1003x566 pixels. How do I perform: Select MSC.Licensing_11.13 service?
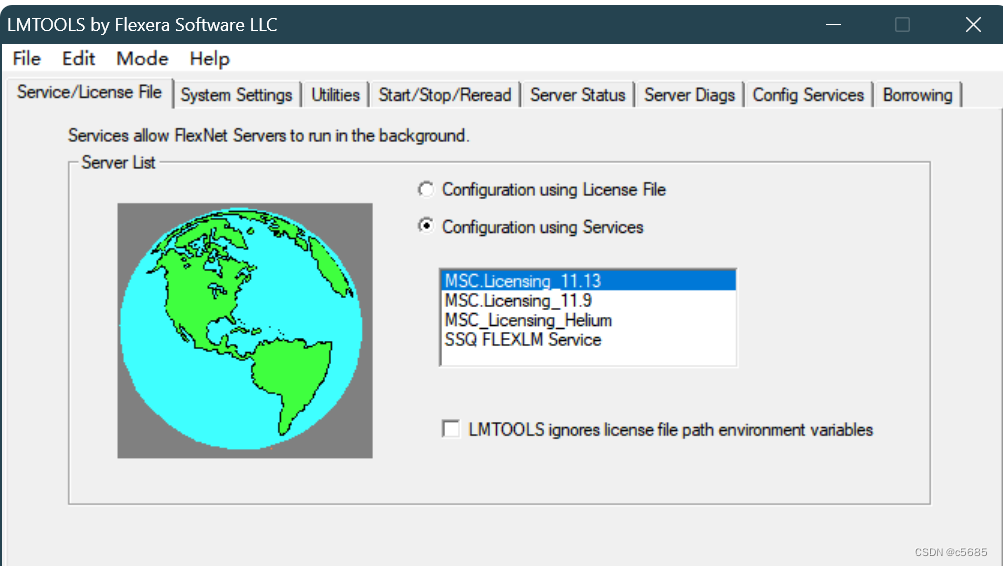coord(588,281)
